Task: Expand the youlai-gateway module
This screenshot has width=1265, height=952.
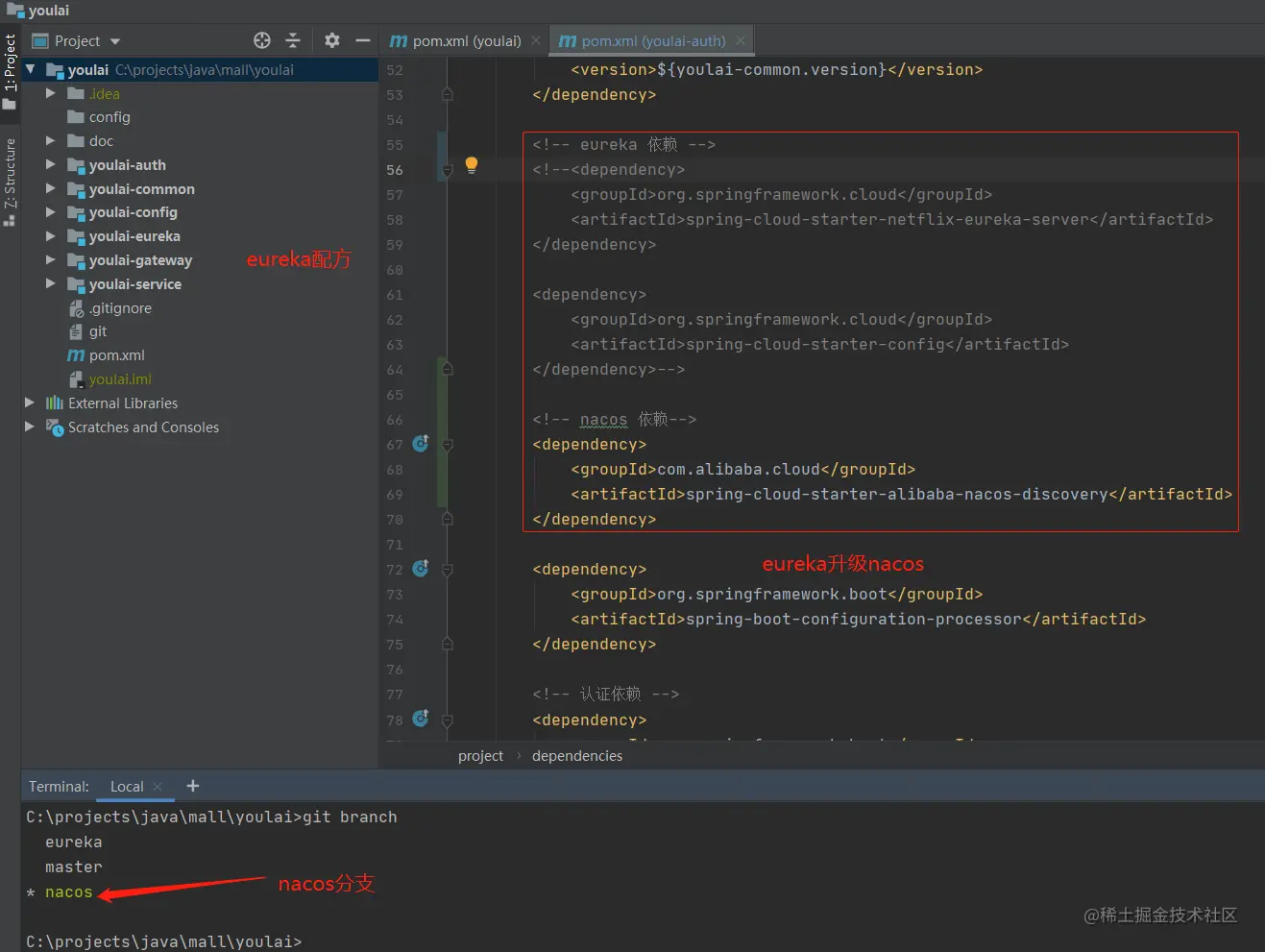Action: 51,260
